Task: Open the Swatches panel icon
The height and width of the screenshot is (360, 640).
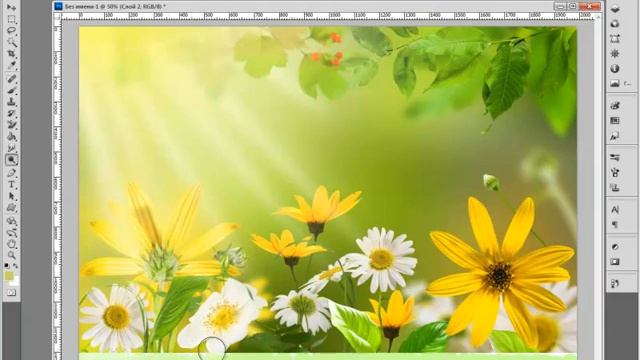Action: point(615,120)
